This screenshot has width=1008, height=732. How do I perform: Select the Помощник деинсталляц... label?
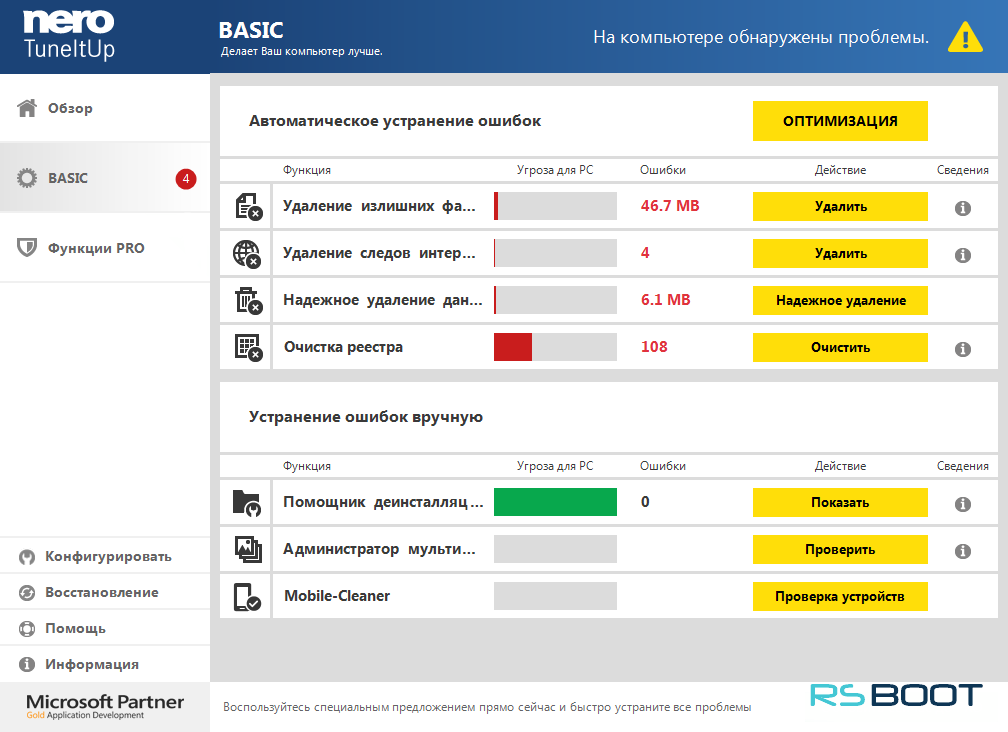click(x=383, y=502)
